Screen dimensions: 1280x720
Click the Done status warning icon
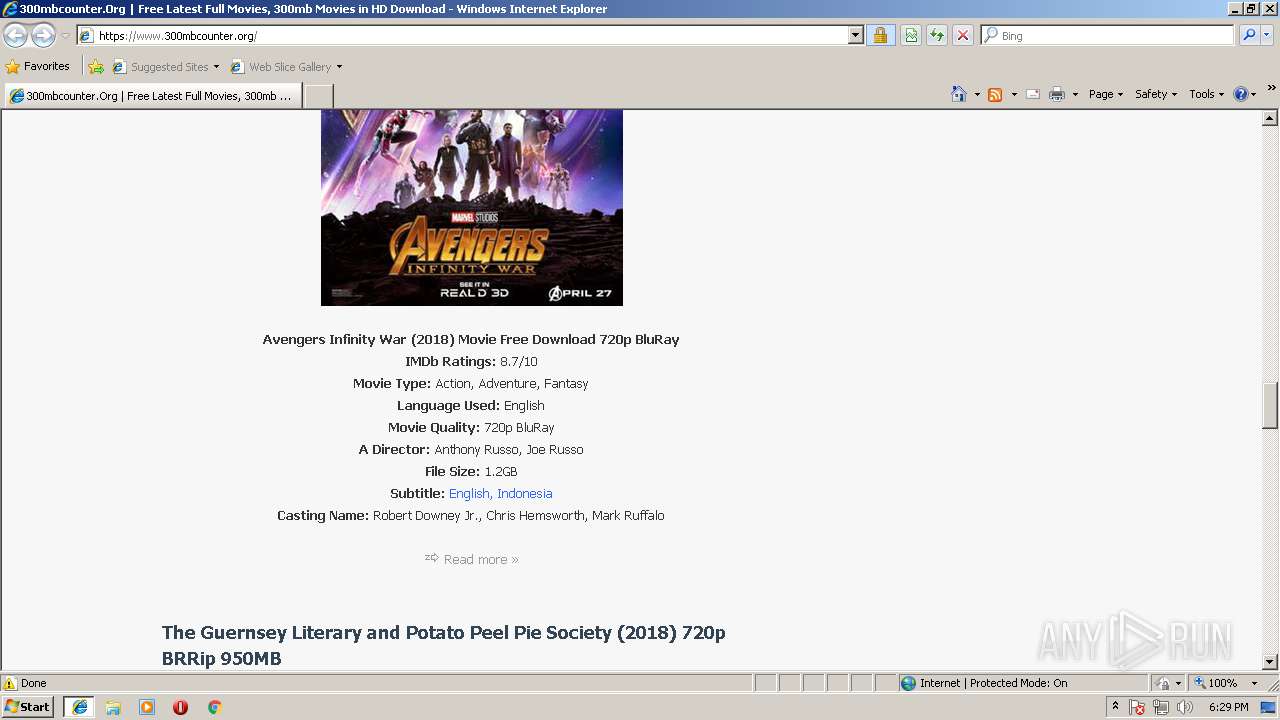point(10,683)
